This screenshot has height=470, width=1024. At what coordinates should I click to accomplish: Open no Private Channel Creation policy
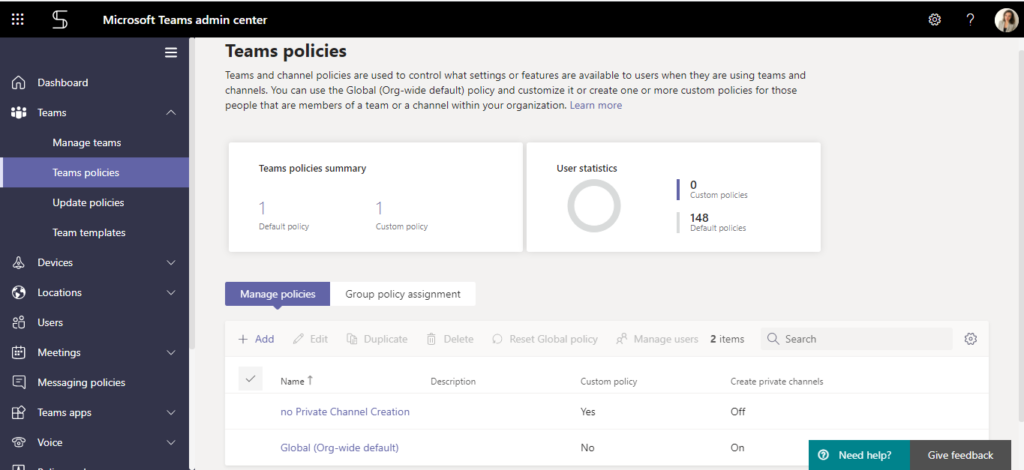pyautogui.click(x=345, y=412)
